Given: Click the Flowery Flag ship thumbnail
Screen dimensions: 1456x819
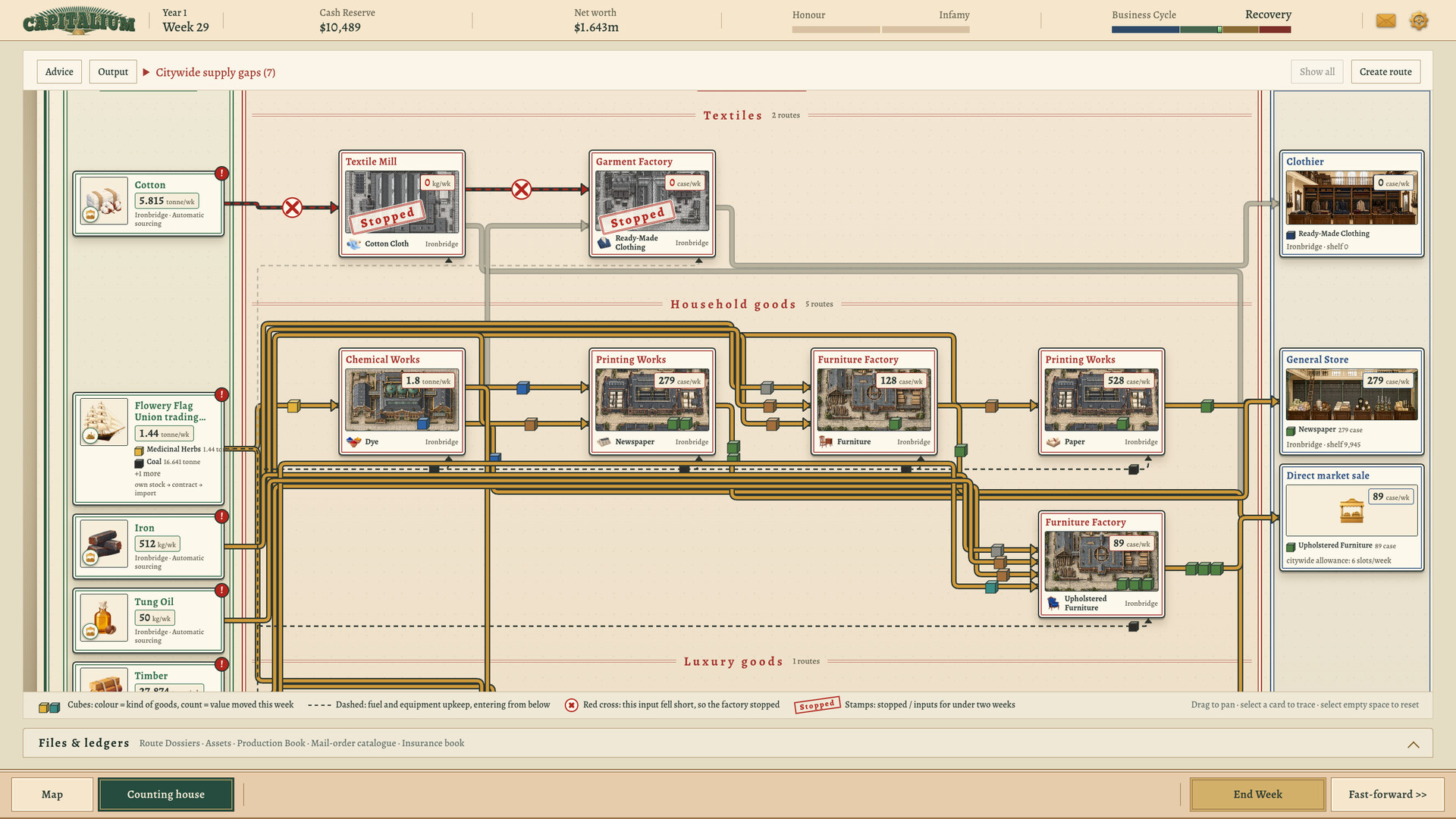Looking at the screenshot, I should 104,422.
